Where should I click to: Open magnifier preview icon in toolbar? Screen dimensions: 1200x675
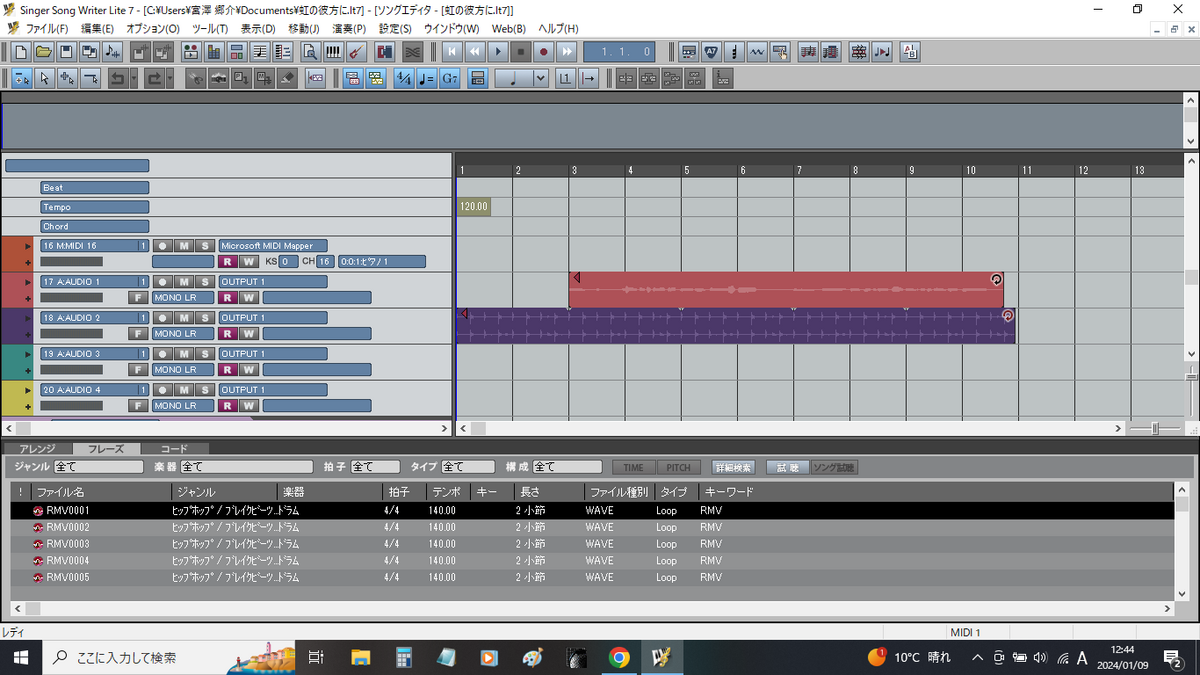tap(310, 51)
